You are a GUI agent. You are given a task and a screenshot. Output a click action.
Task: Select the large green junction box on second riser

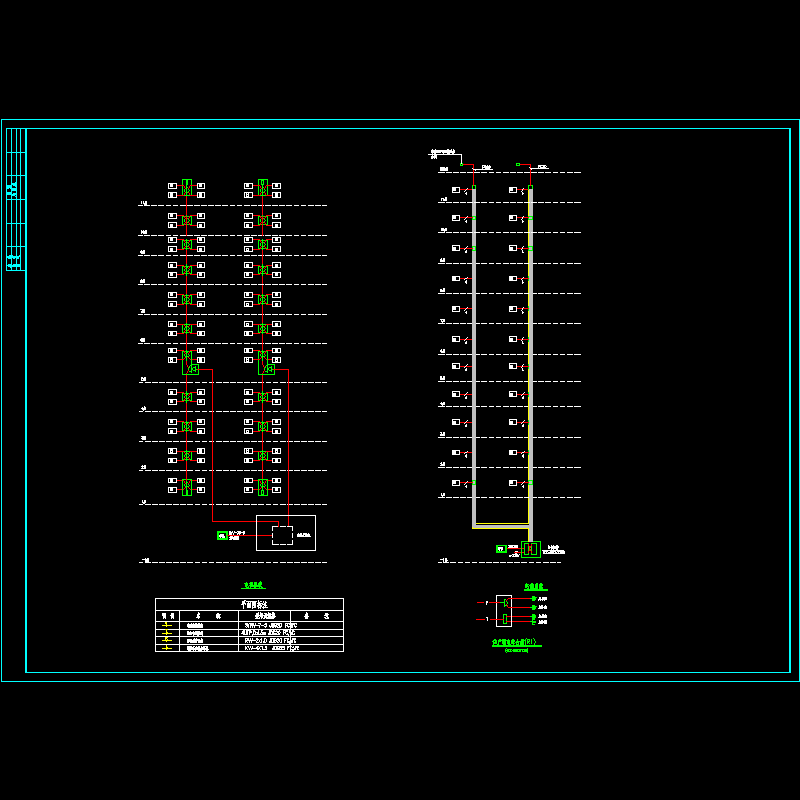click(267, 369)
